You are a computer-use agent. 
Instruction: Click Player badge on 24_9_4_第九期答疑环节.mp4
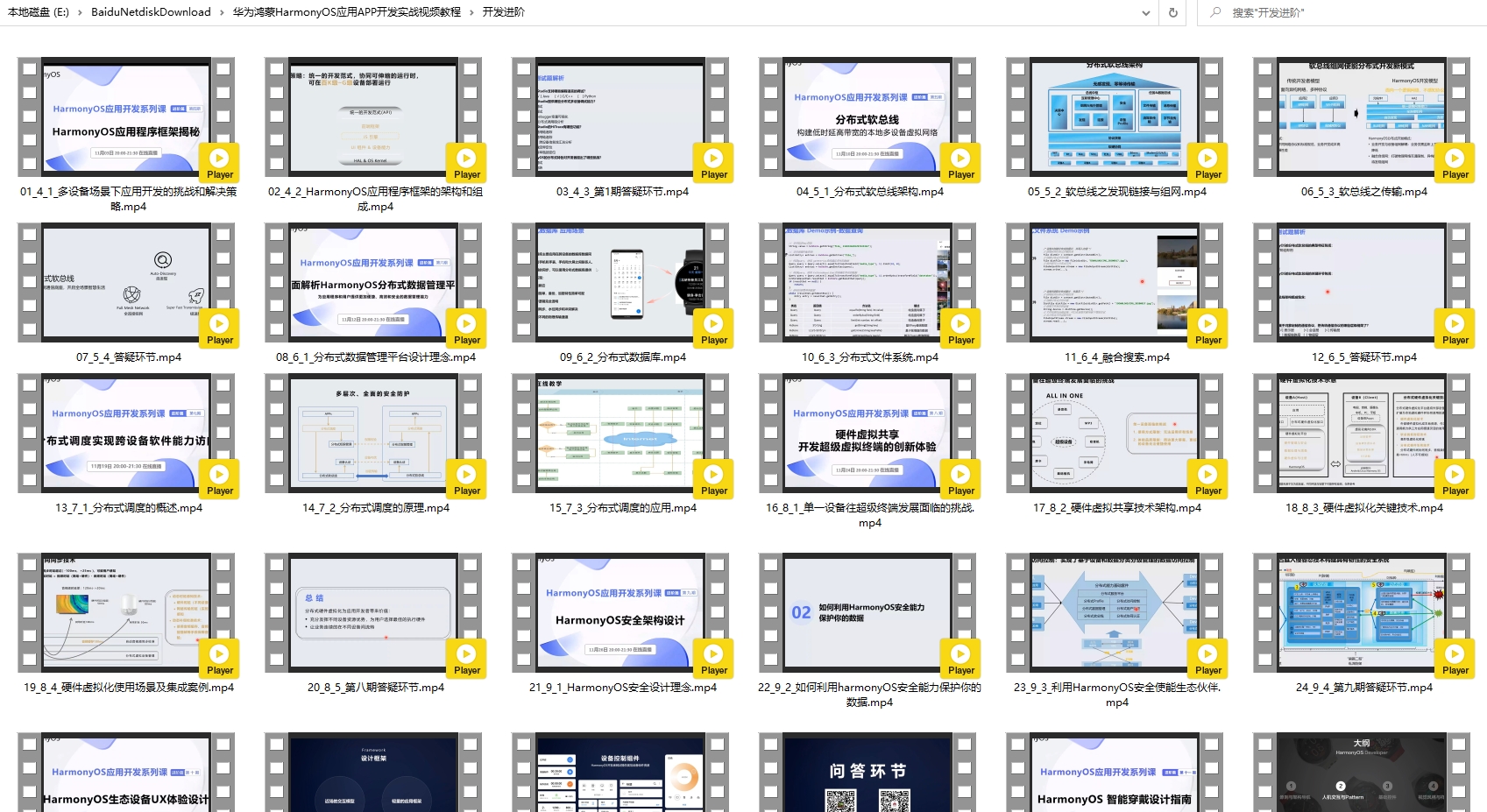tap(1455, 658)
